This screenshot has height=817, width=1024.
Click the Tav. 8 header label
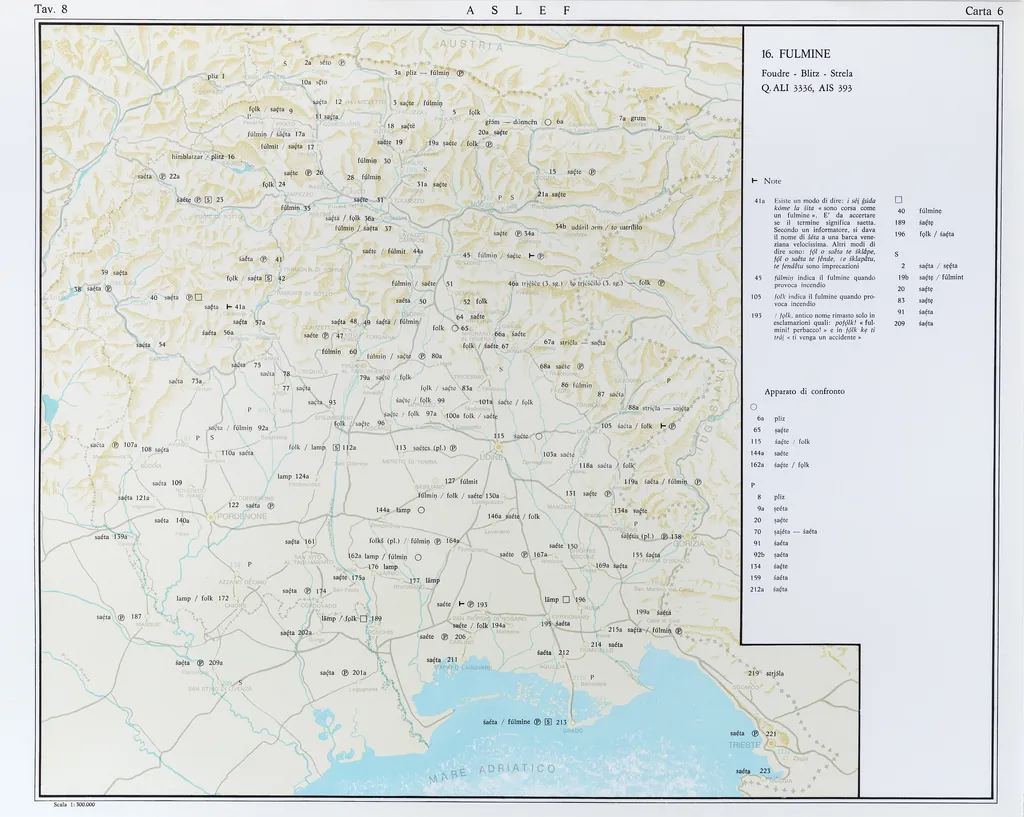pyautogui.click(x=51, y=10)
